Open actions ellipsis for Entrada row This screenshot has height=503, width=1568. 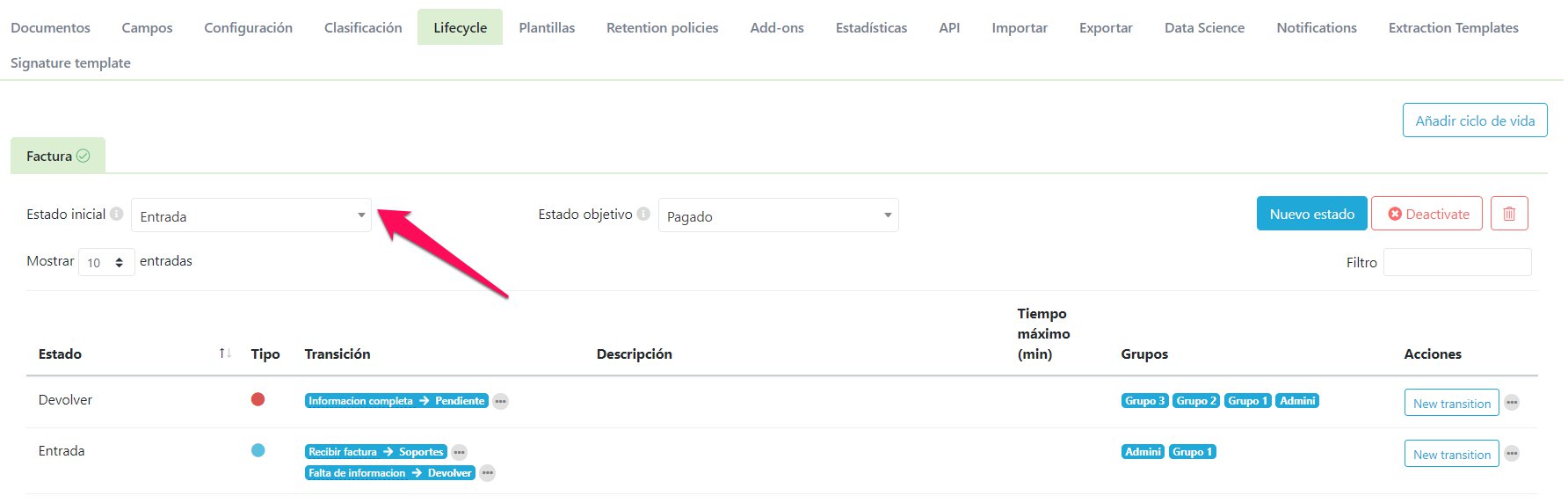1512,454
